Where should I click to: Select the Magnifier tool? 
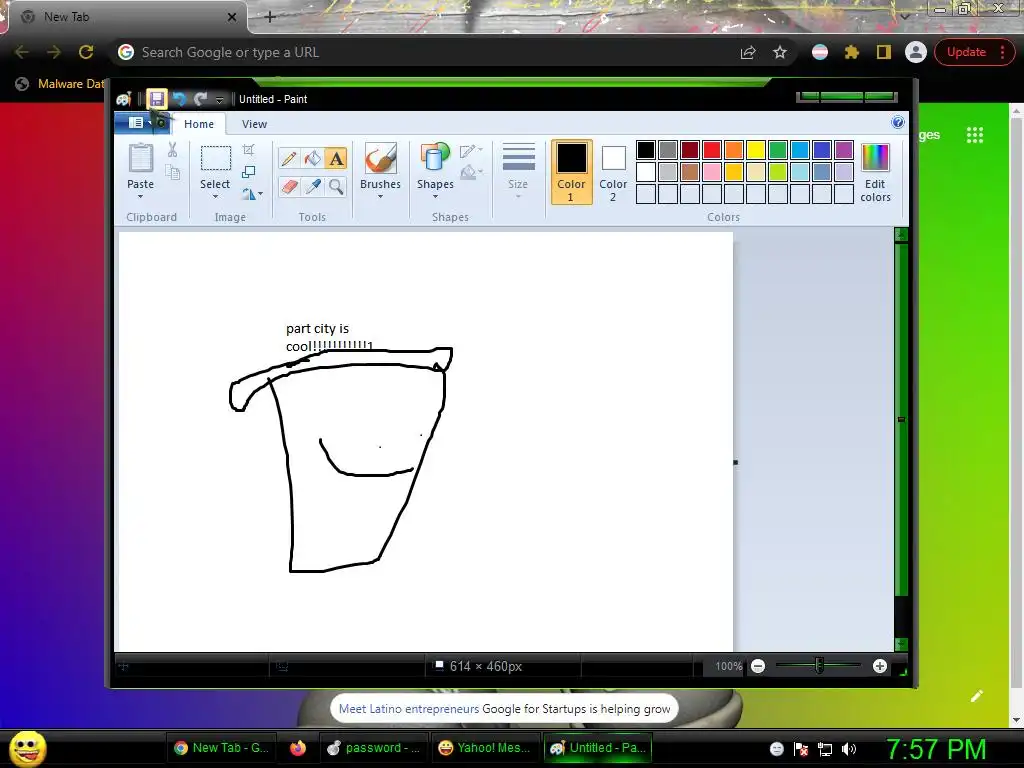tap(336, 187)
